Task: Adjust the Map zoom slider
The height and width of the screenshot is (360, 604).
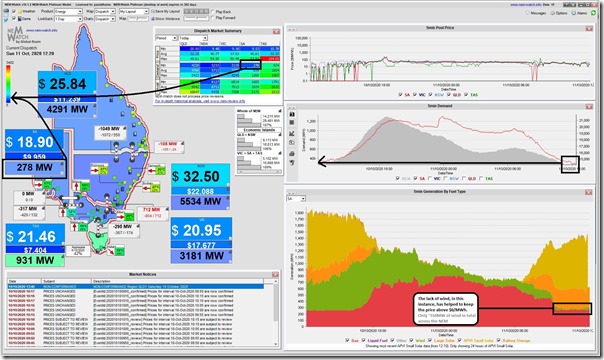Action: pos(138,18)
